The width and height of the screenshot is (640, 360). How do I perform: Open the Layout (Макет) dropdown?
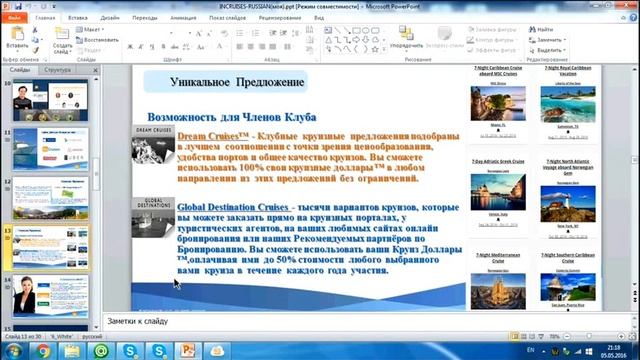91,29
